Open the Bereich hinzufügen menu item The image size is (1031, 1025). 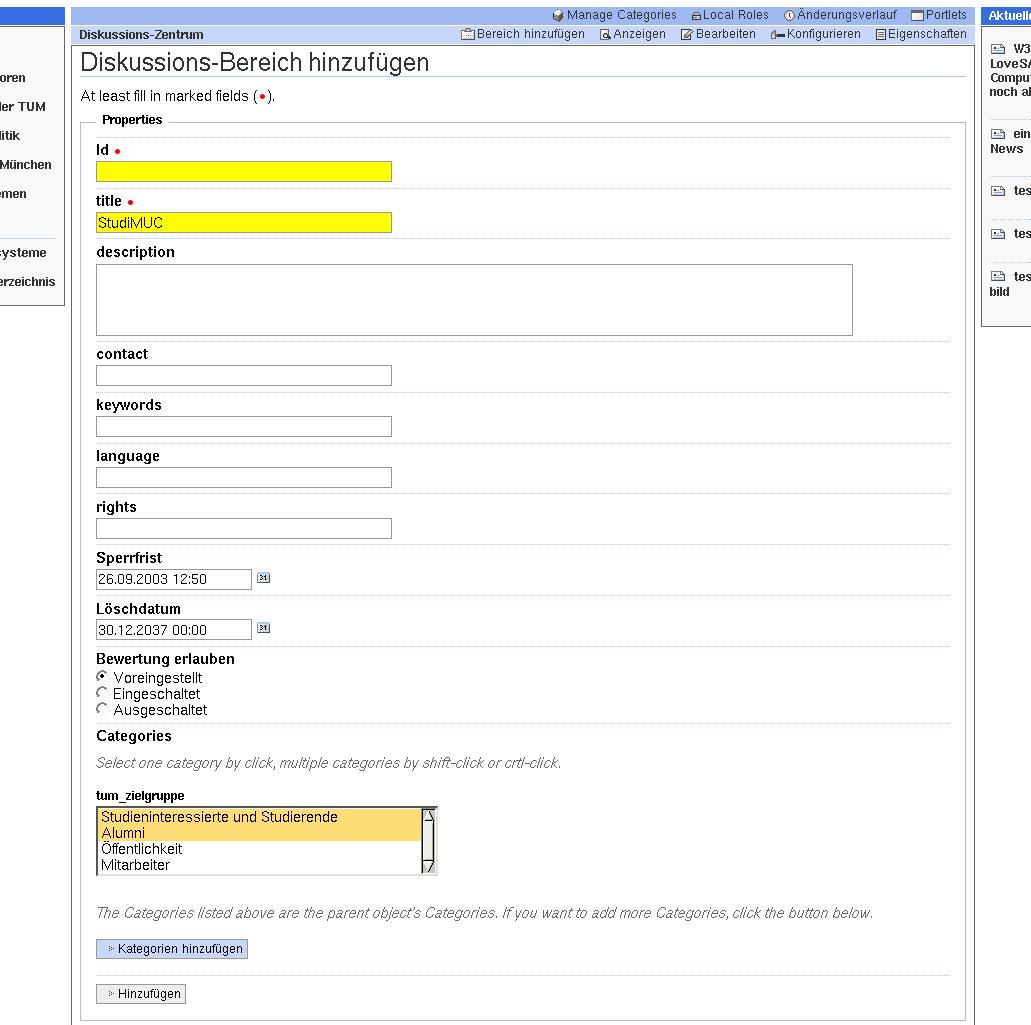click(x=530, y=34)
